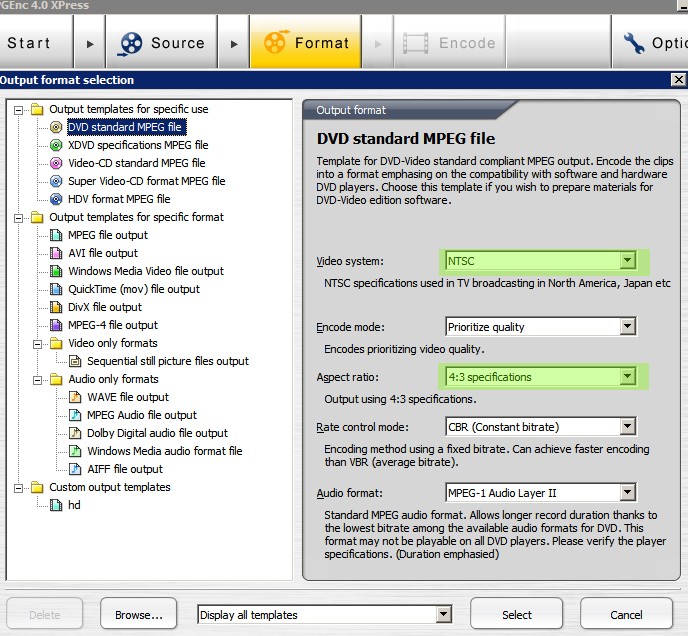Open the Display all templates dropdown
The width and height of the screenshot is (688, 636).
444,614
